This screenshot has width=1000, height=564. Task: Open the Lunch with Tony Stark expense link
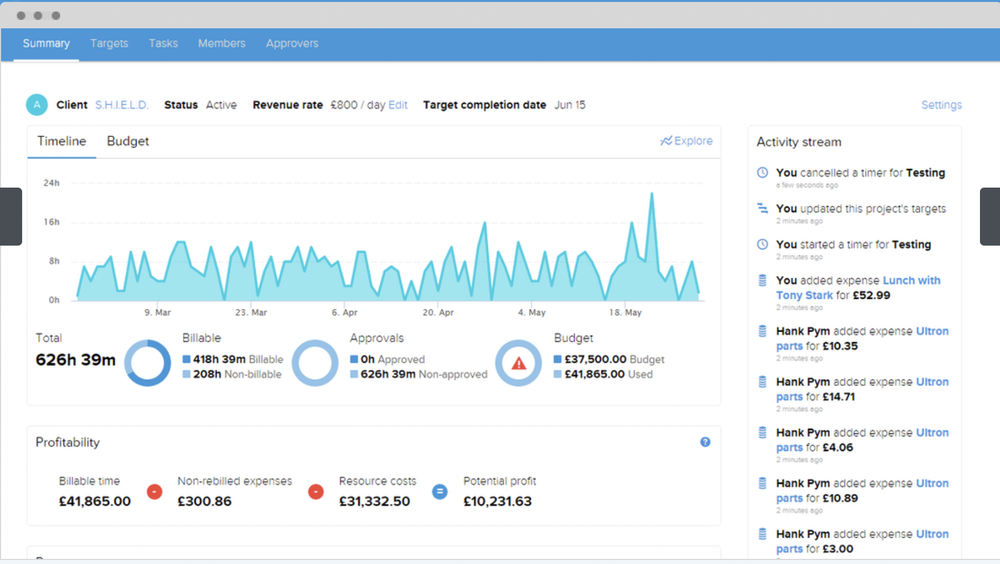coord(858,288)
